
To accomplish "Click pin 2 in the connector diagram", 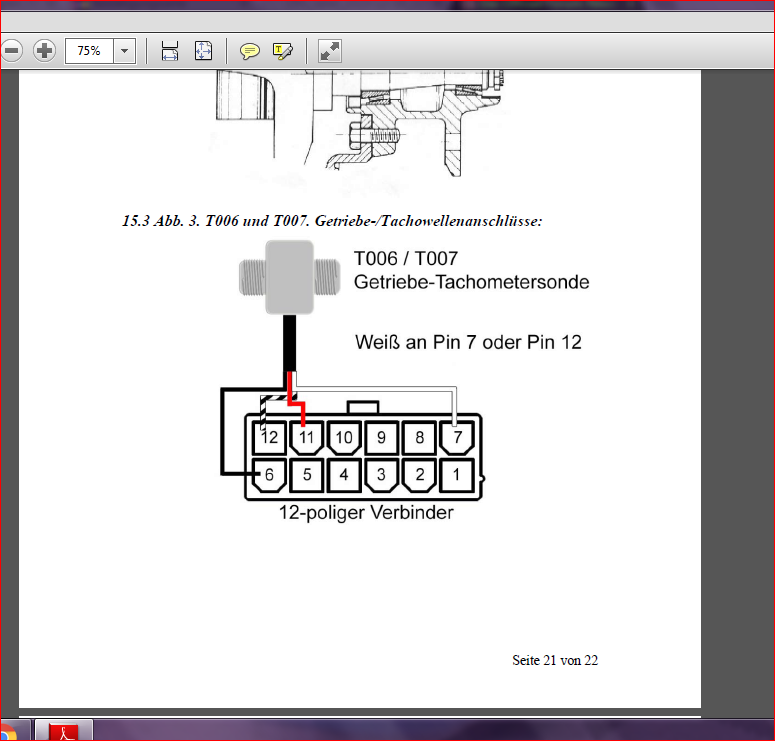I will pos(419,475).
